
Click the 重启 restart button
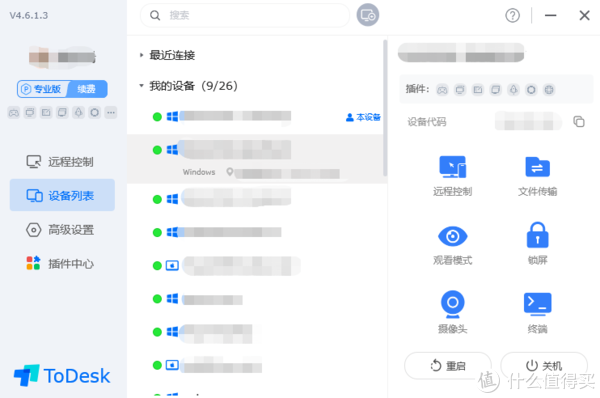[x=448, y=365]
